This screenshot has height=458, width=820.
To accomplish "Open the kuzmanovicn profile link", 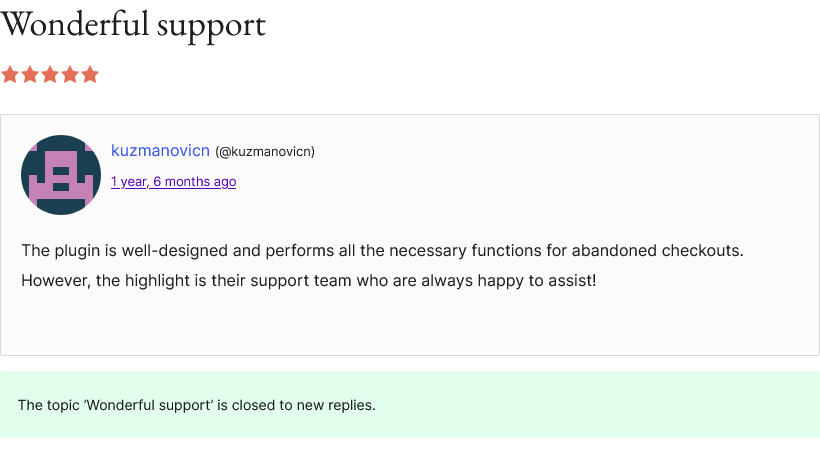I will (x=160, y=151).
